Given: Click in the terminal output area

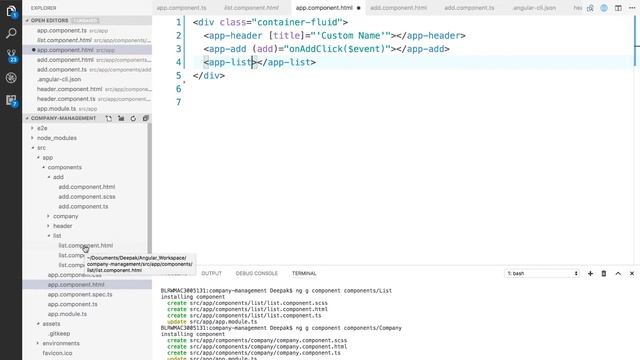Looking at the screenshot, I should pyautogui.click(x=396, y=322).
